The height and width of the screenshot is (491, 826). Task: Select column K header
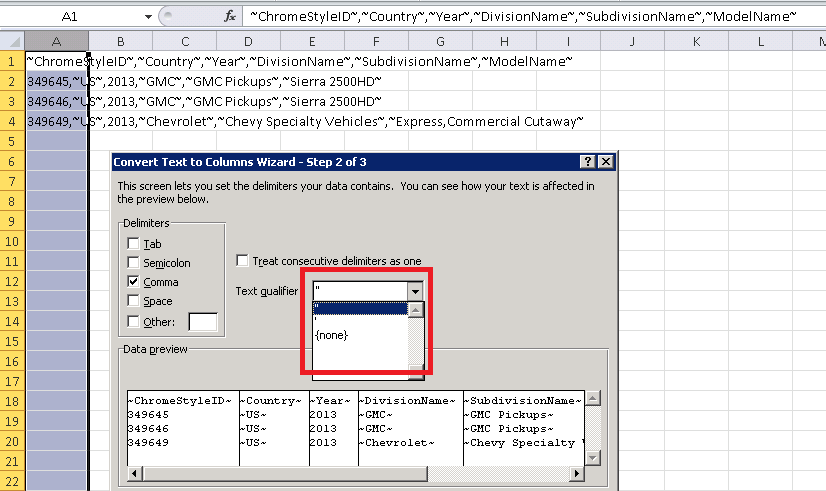click(696, 41)
